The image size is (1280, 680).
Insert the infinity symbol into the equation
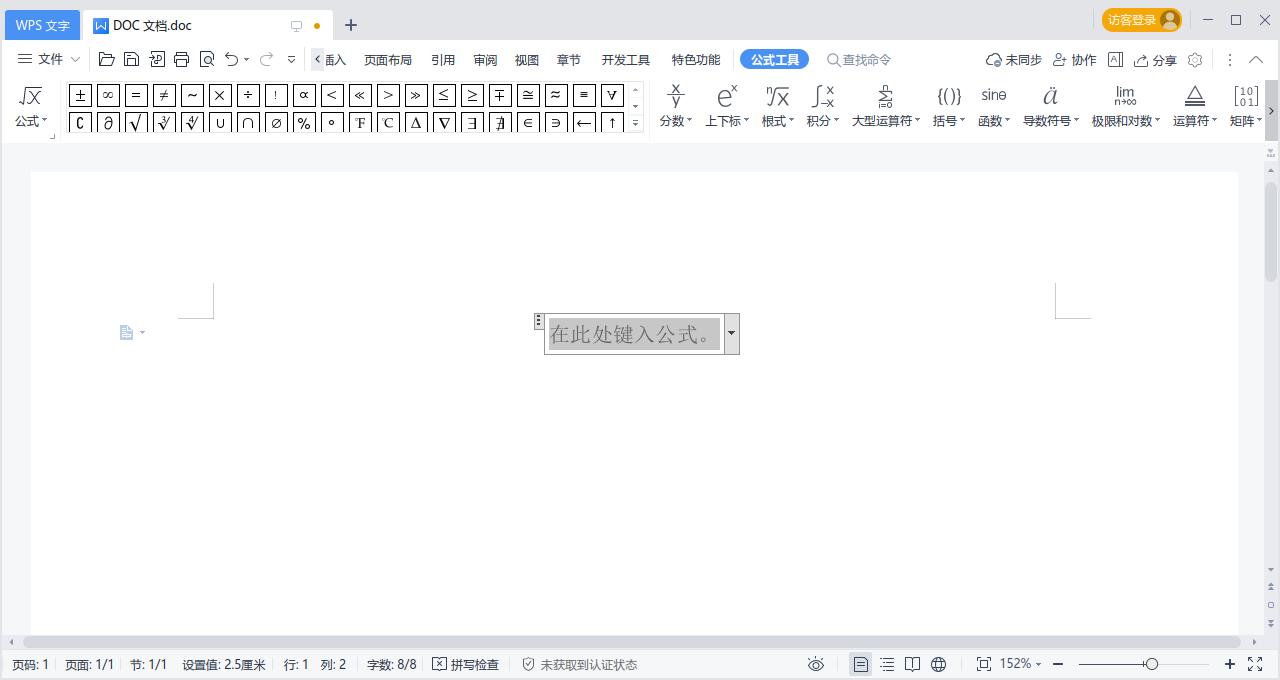click(107, 95)
